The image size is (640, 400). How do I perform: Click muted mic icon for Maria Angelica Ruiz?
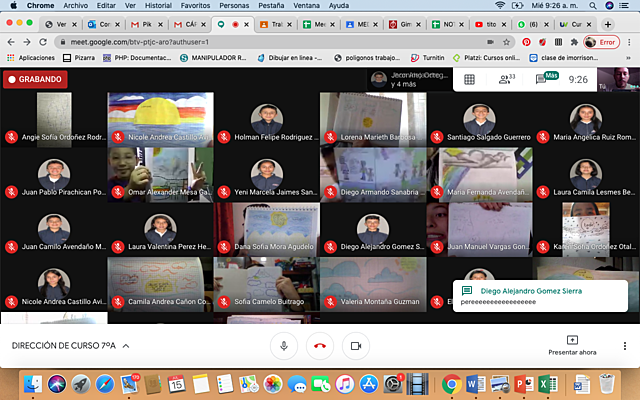tap(543, 137)
